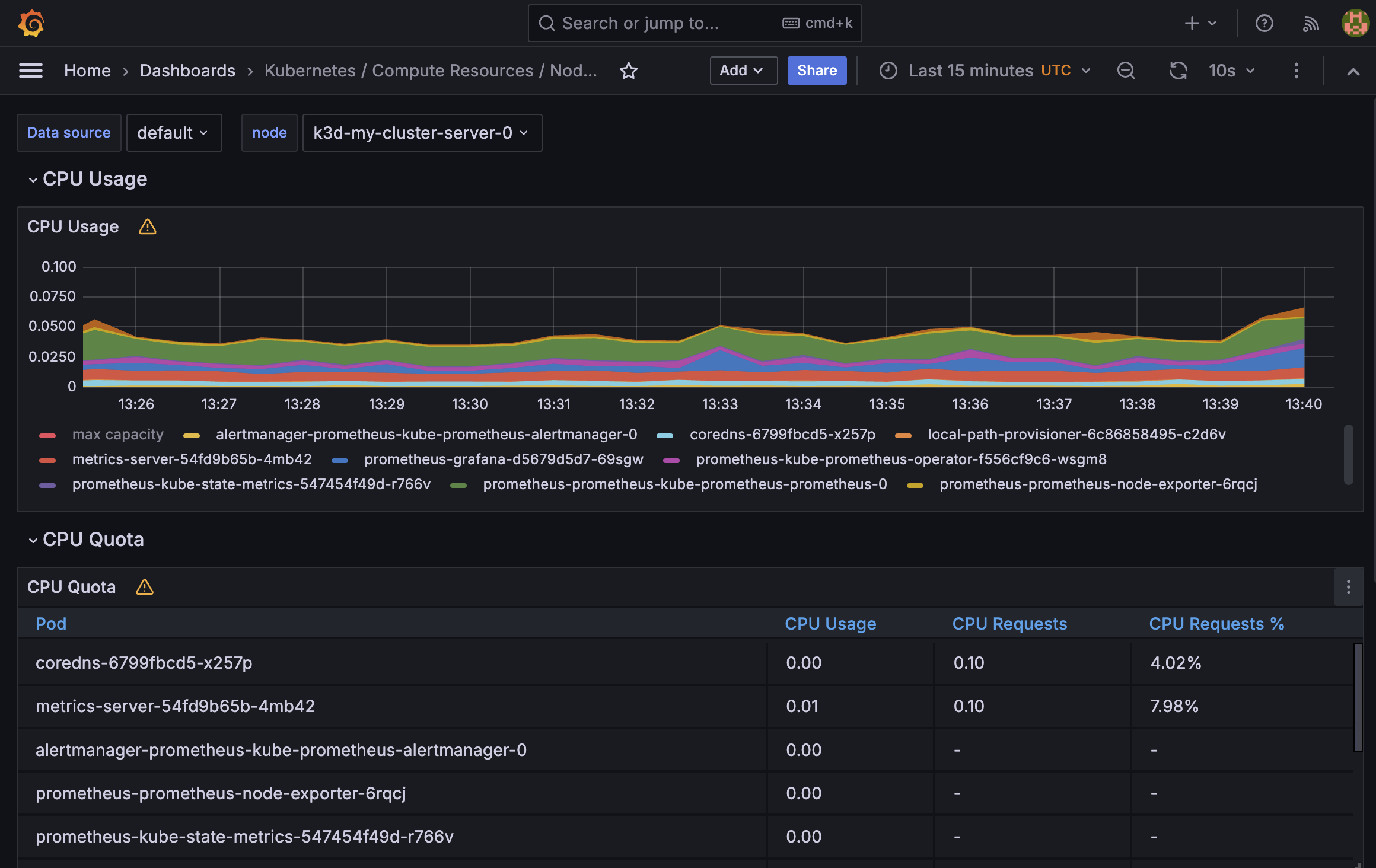Viewport: 1376px width, 868px height.
Task: Click the Share button
Action: (817, 71)
